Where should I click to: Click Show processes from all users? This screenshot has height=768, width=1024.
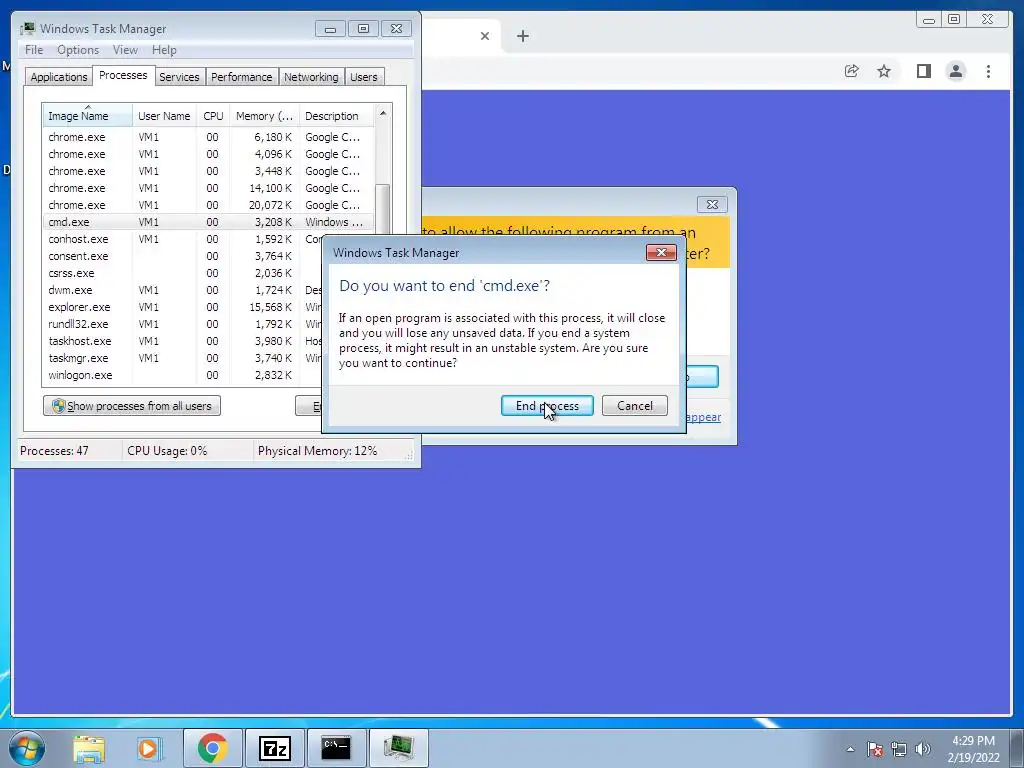[132, 406]
